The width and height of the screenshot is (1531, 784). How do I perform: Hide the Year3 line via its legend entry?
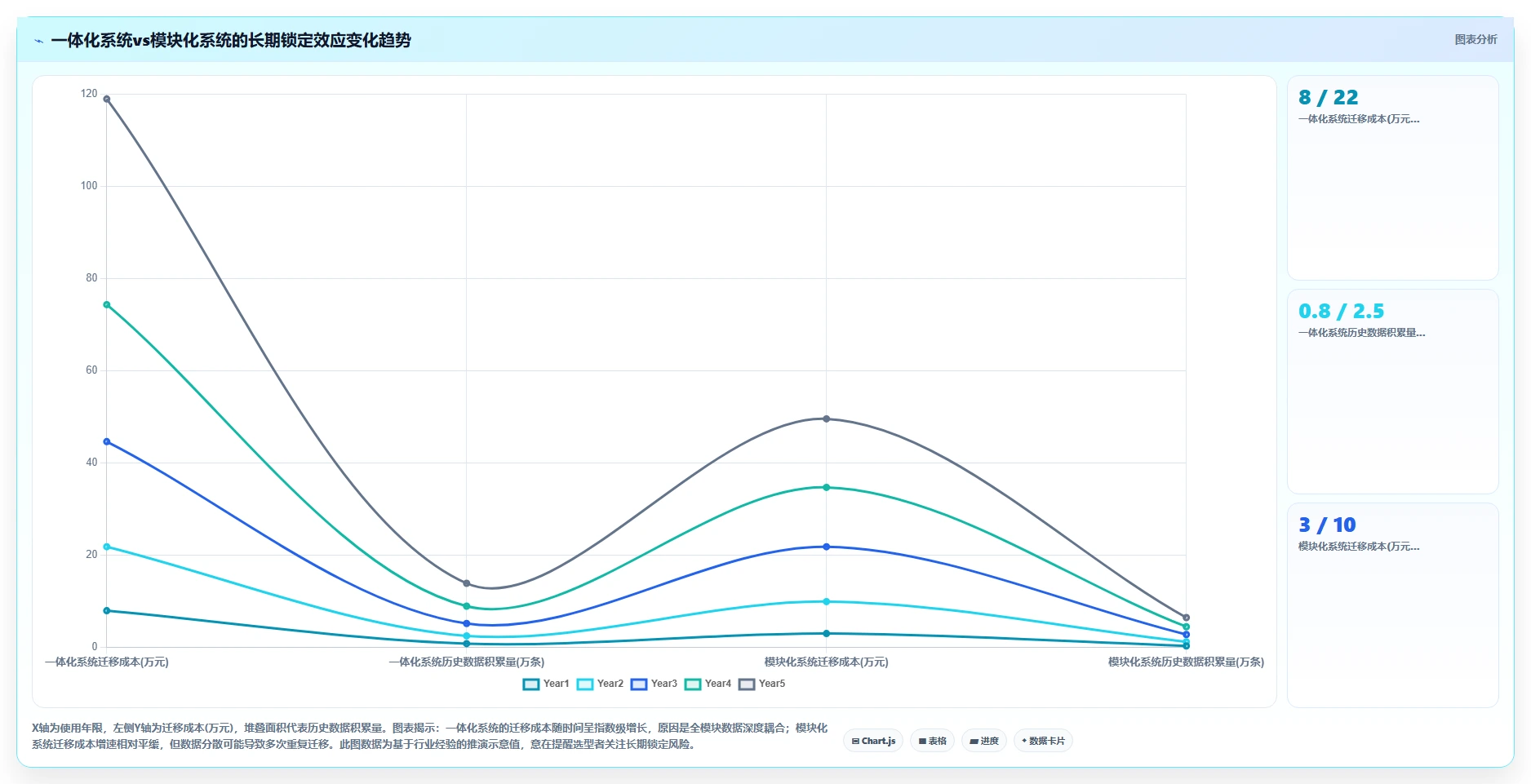654,684
